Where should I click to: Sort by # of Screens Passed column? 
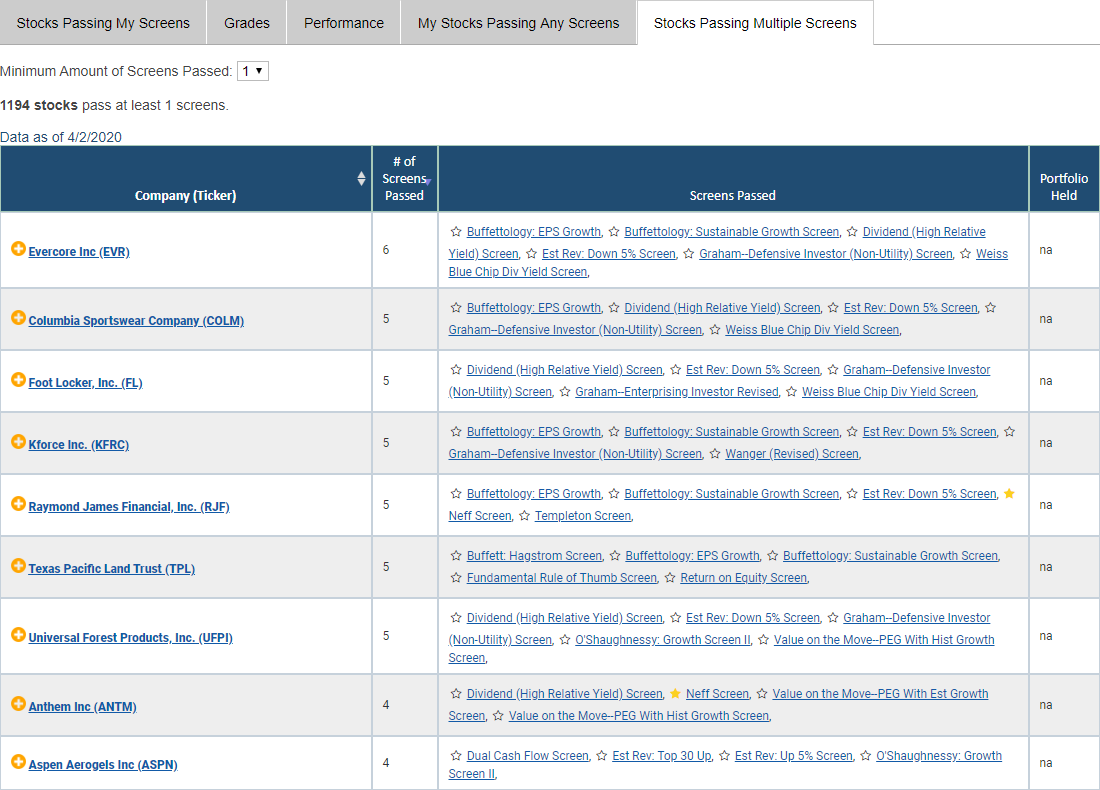[405, 178]
